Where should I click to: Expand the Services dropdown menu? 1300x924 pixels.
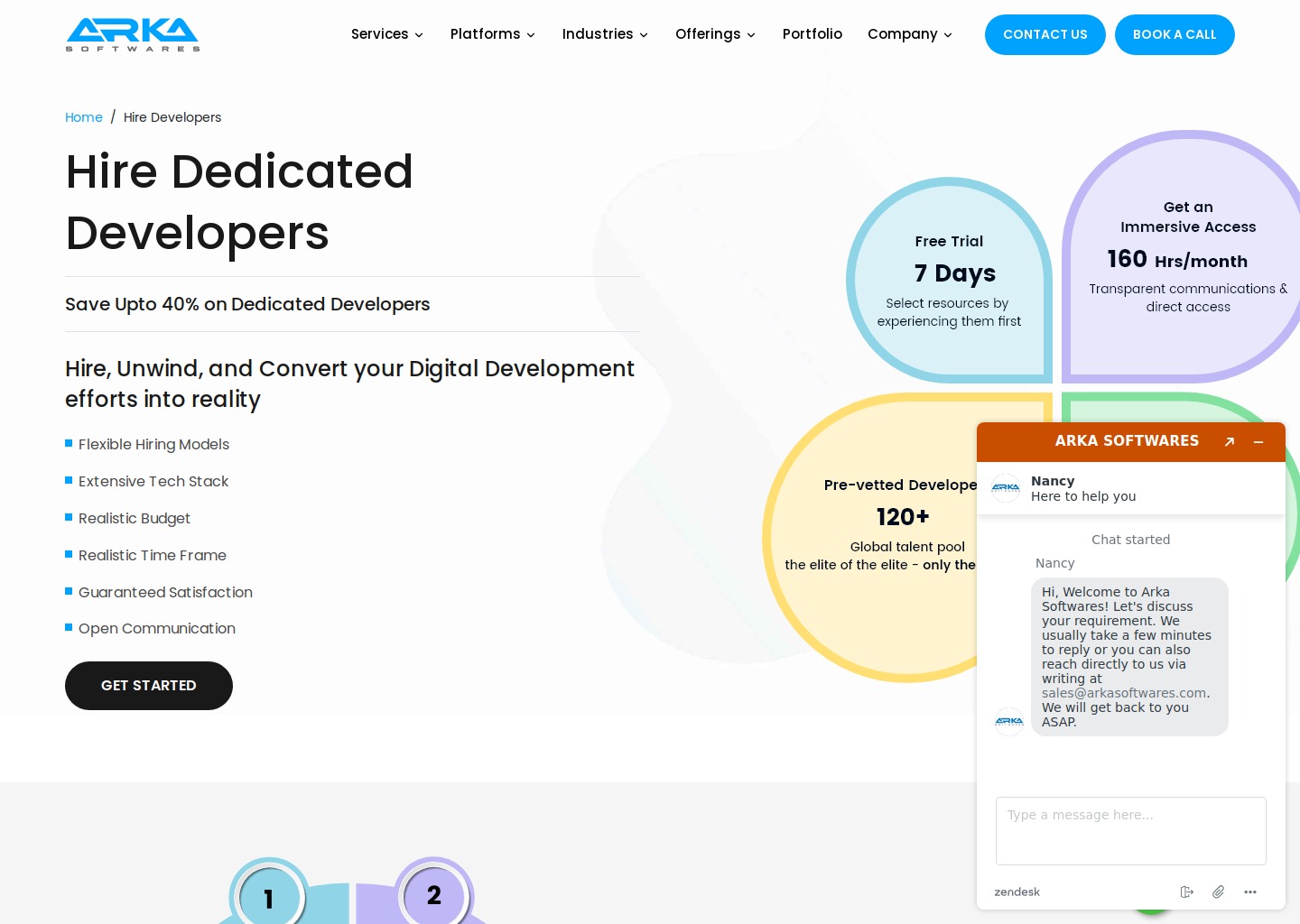387,34
